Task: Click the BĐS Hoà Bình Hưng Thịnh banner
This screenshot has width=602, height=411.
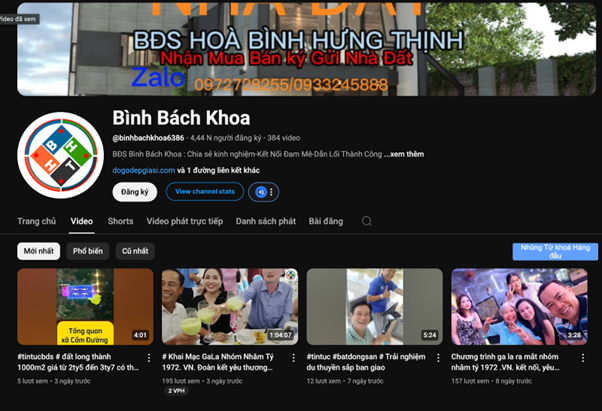Action: point(306,49)
